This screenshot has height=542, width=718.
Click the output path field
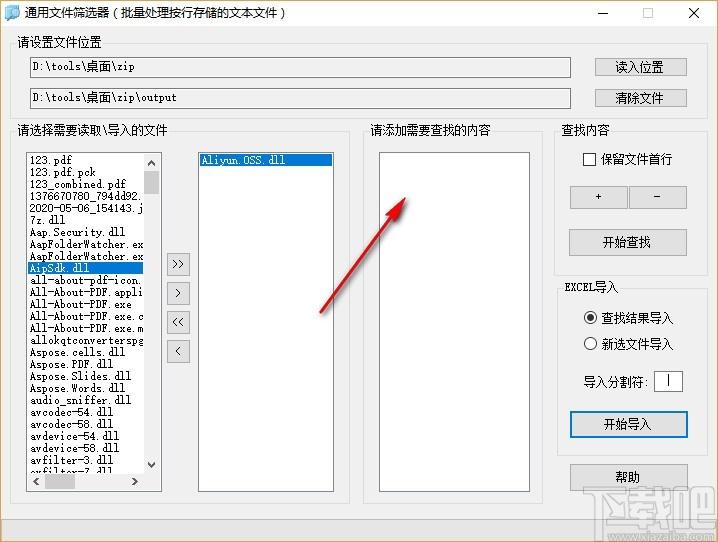[x=300, y=98]
